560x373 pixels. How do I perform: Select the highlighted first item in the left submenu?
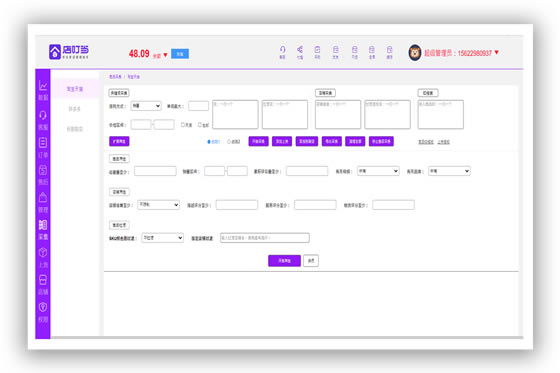[x=75, y=89]
